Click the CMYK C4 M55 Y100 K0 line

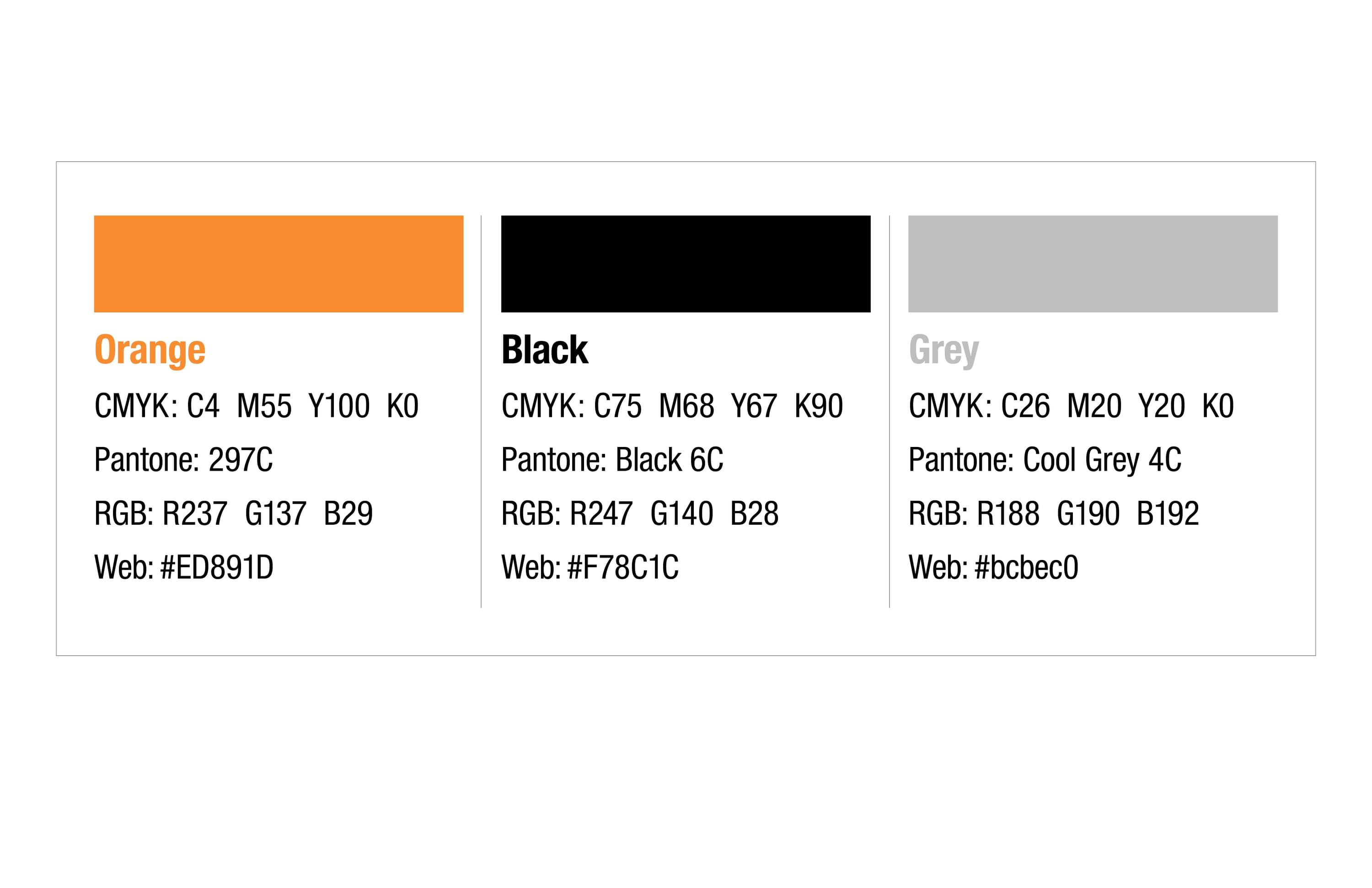257,406
